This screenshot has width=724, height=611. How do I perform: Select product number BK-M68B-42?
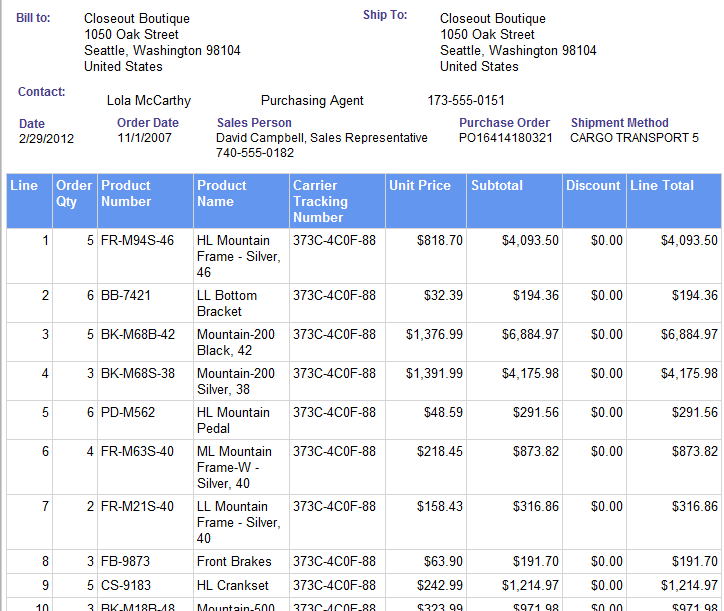138,334
